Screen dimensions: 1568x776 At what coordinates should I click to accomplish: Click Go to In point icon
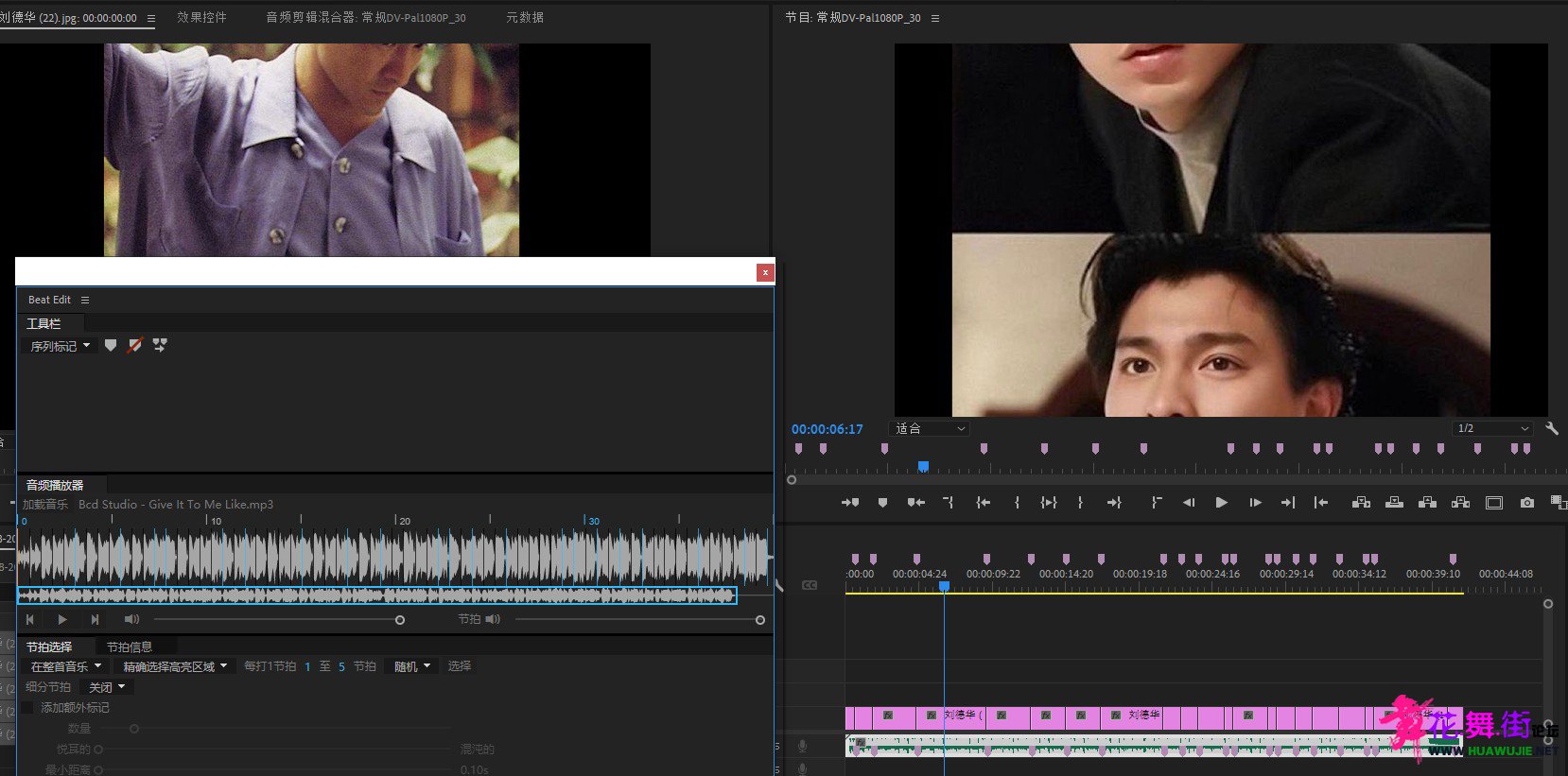984,503
